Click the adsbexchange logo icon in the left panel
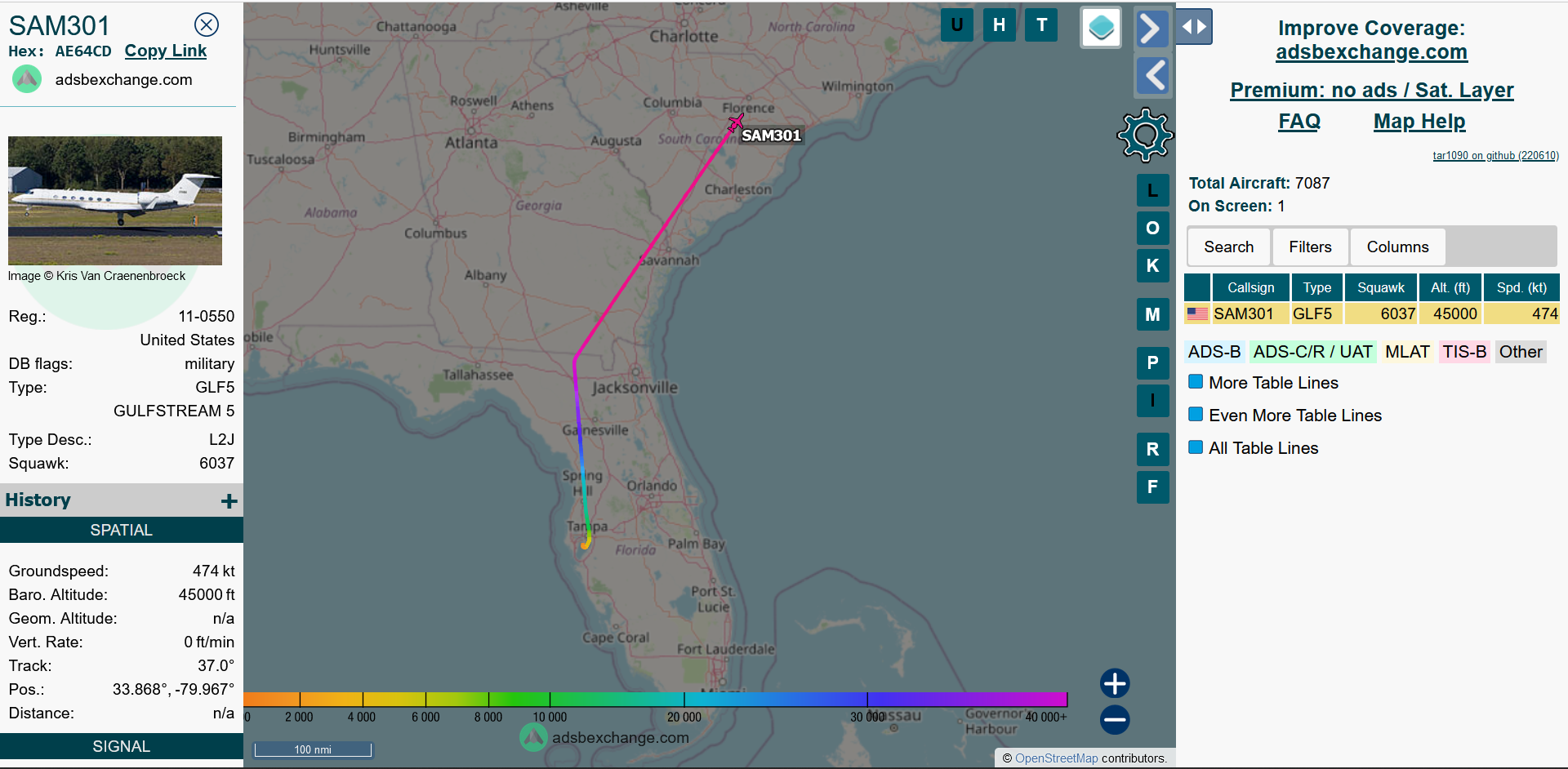 point(27,79)
